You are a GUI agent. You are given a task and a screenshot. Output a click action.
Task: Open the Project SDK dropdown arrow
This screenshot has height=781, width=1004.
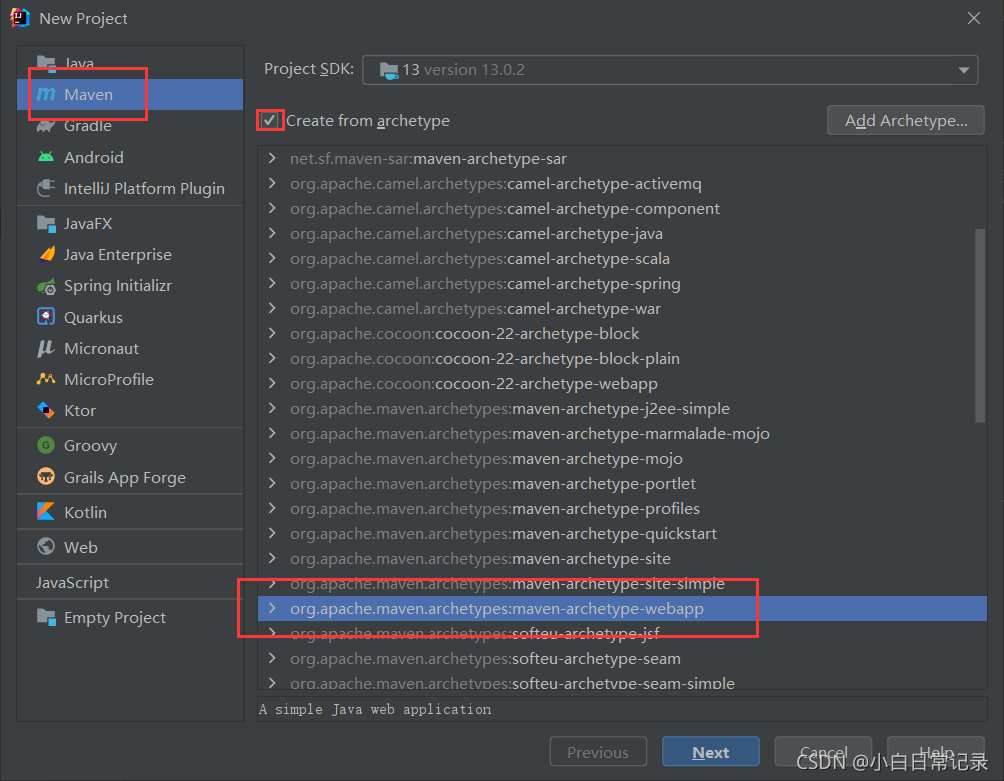pos(964,70)
